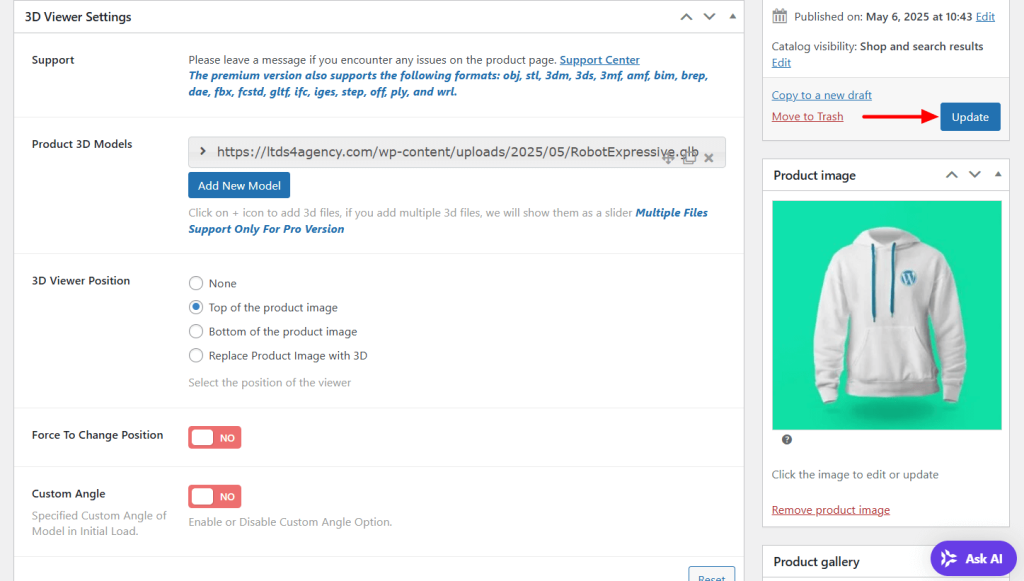
Task: Turn on the Custom Angle switch
Action: [x=214, y=497]
